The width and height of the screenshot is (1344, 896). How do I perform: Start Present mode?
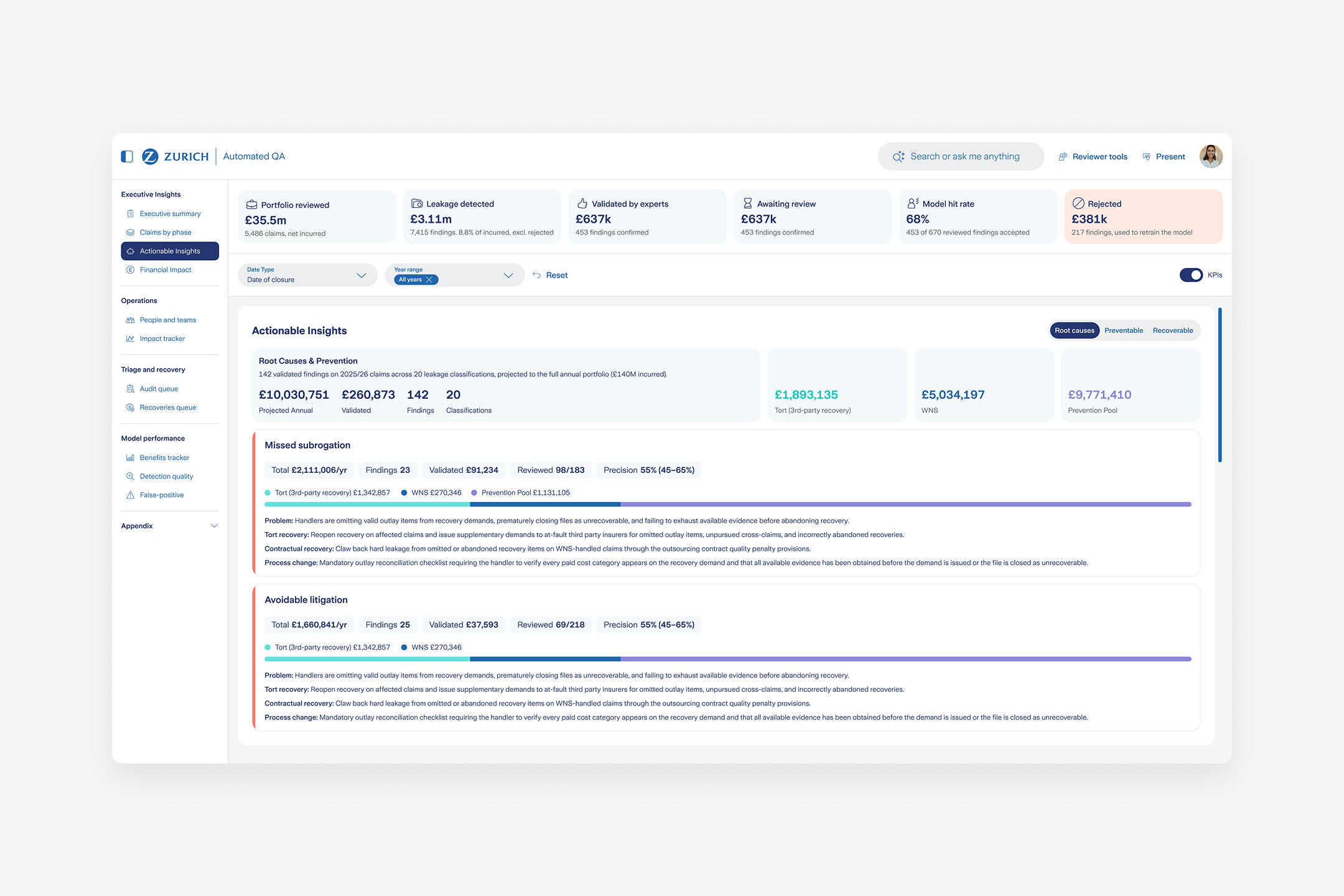1164,157
